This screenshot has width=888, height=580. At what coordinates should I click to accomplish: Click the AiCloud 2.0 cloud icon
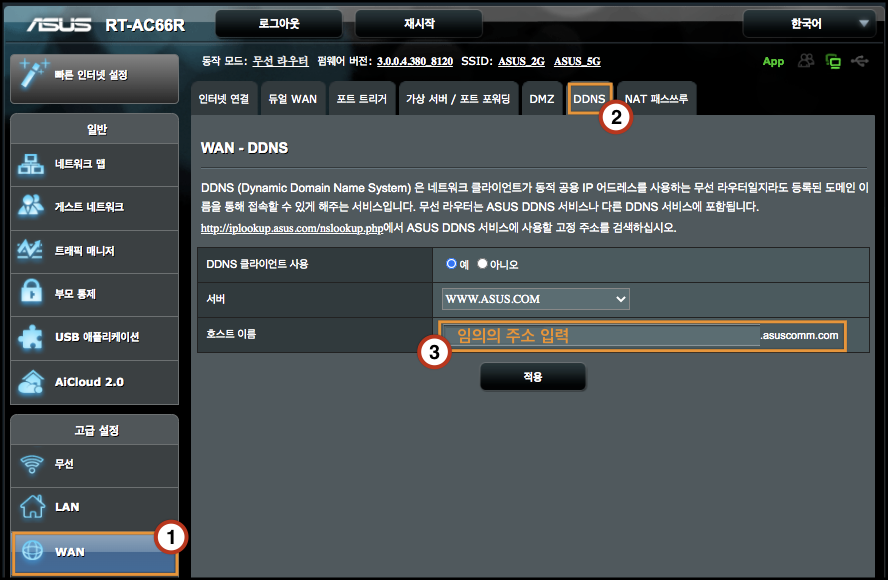click(31, 382)
